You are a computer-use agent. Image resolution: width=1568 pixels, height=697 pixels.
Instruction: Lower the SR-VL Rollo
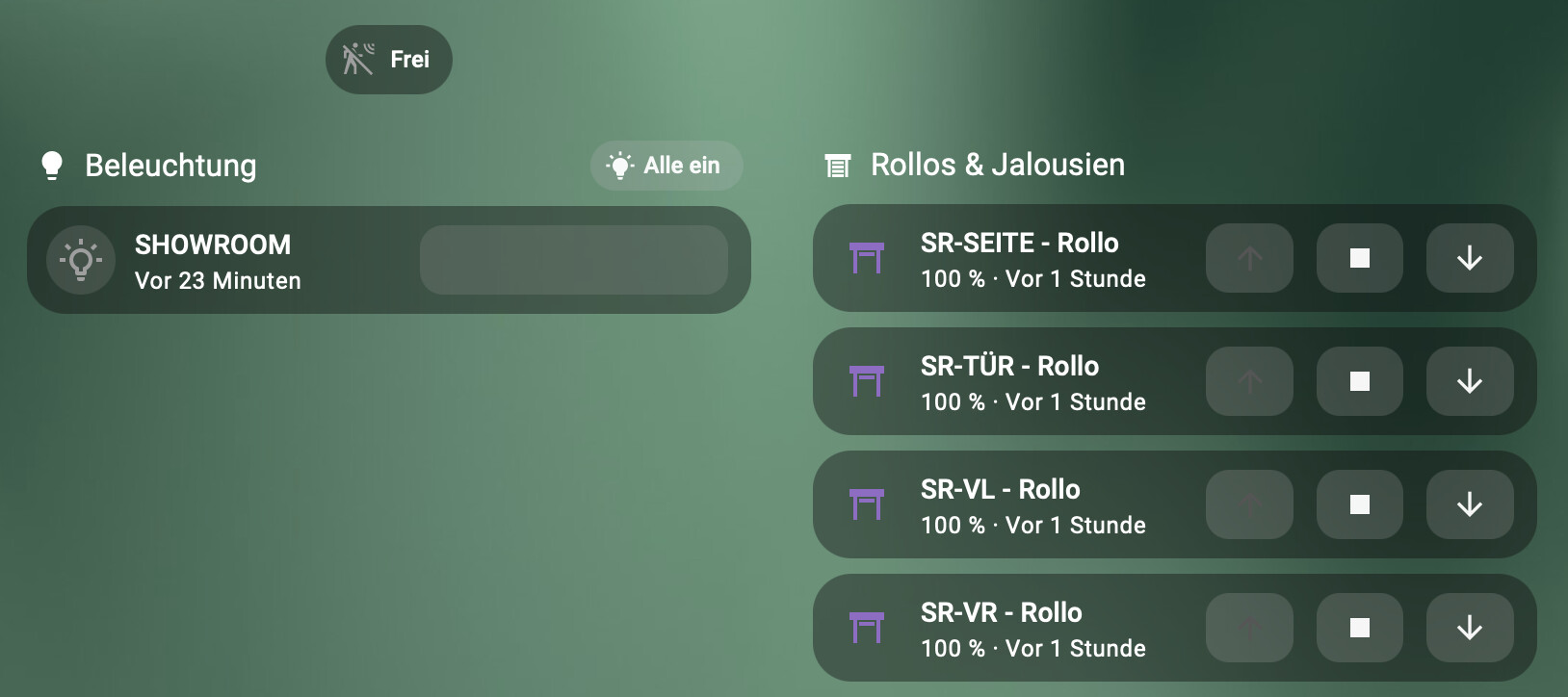(1470, 504)
